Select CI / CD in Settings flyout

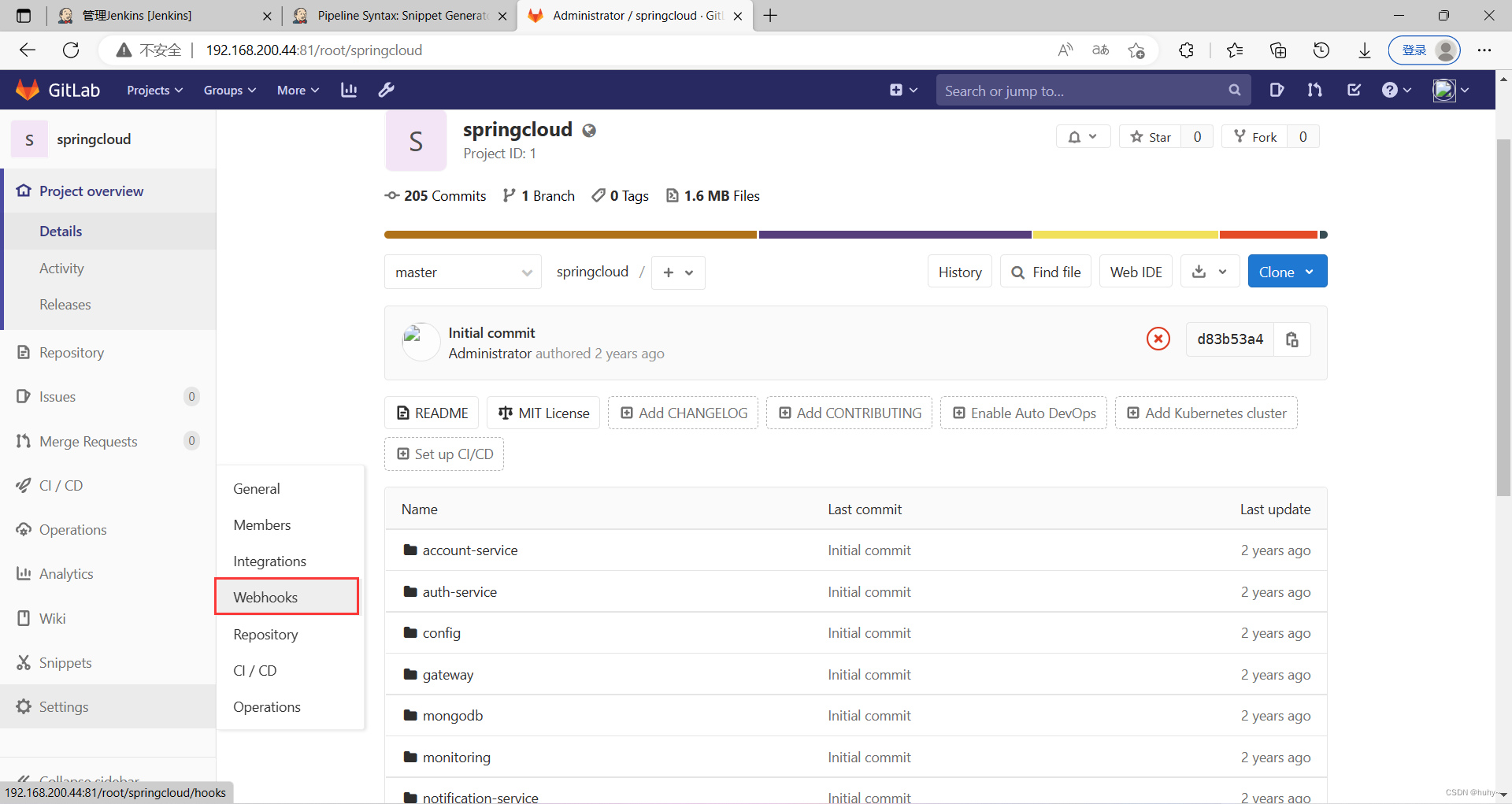point(255,670)
